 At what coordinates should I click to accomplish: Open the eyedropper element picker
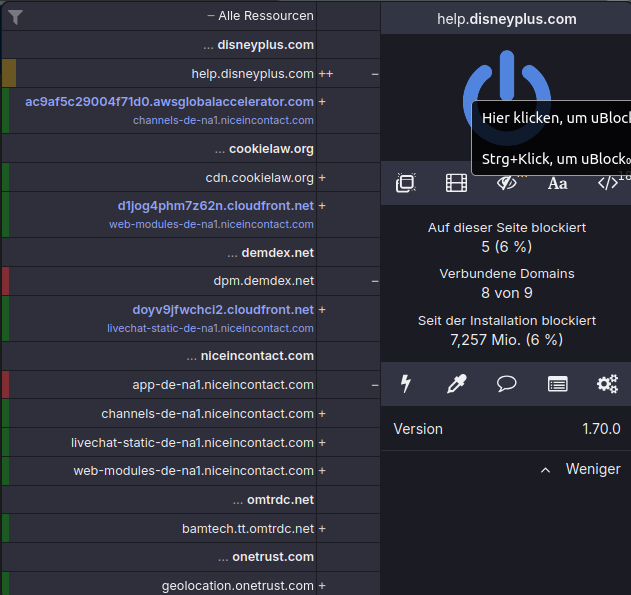(457, 383)
